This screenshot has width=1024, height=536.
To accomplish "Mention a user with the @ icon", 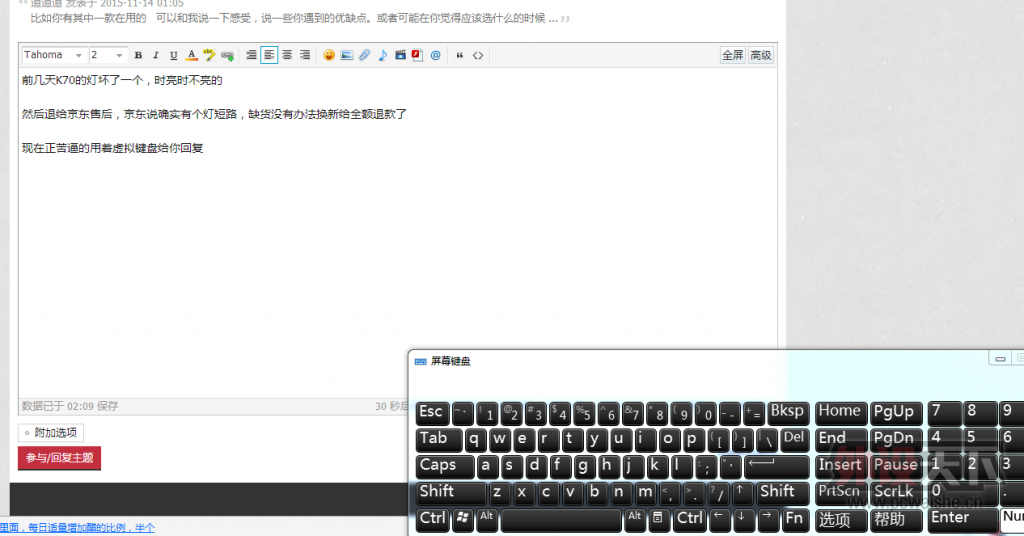I will [435, 56].
